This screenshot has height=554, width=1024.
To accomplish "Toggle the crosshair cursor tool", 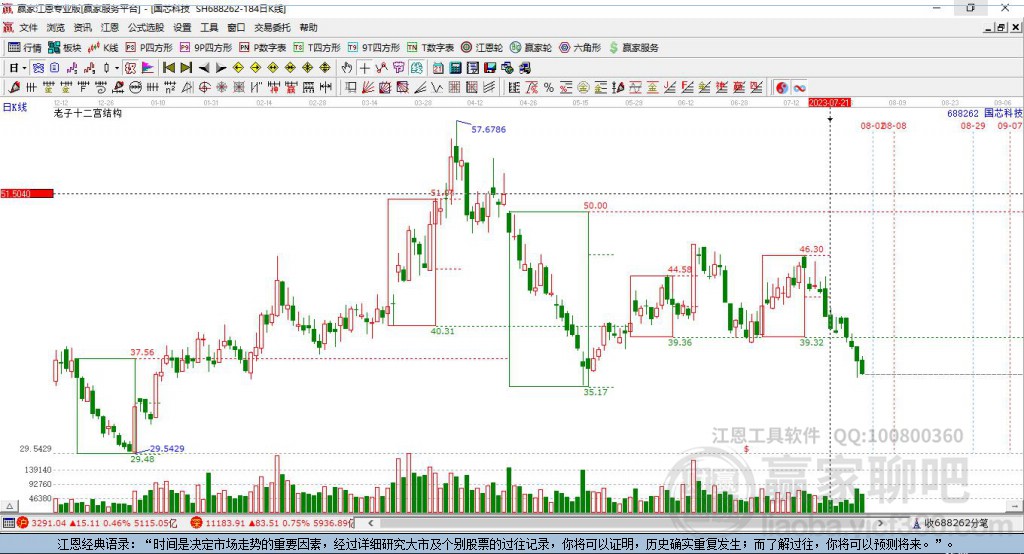I will click(364, 68).
